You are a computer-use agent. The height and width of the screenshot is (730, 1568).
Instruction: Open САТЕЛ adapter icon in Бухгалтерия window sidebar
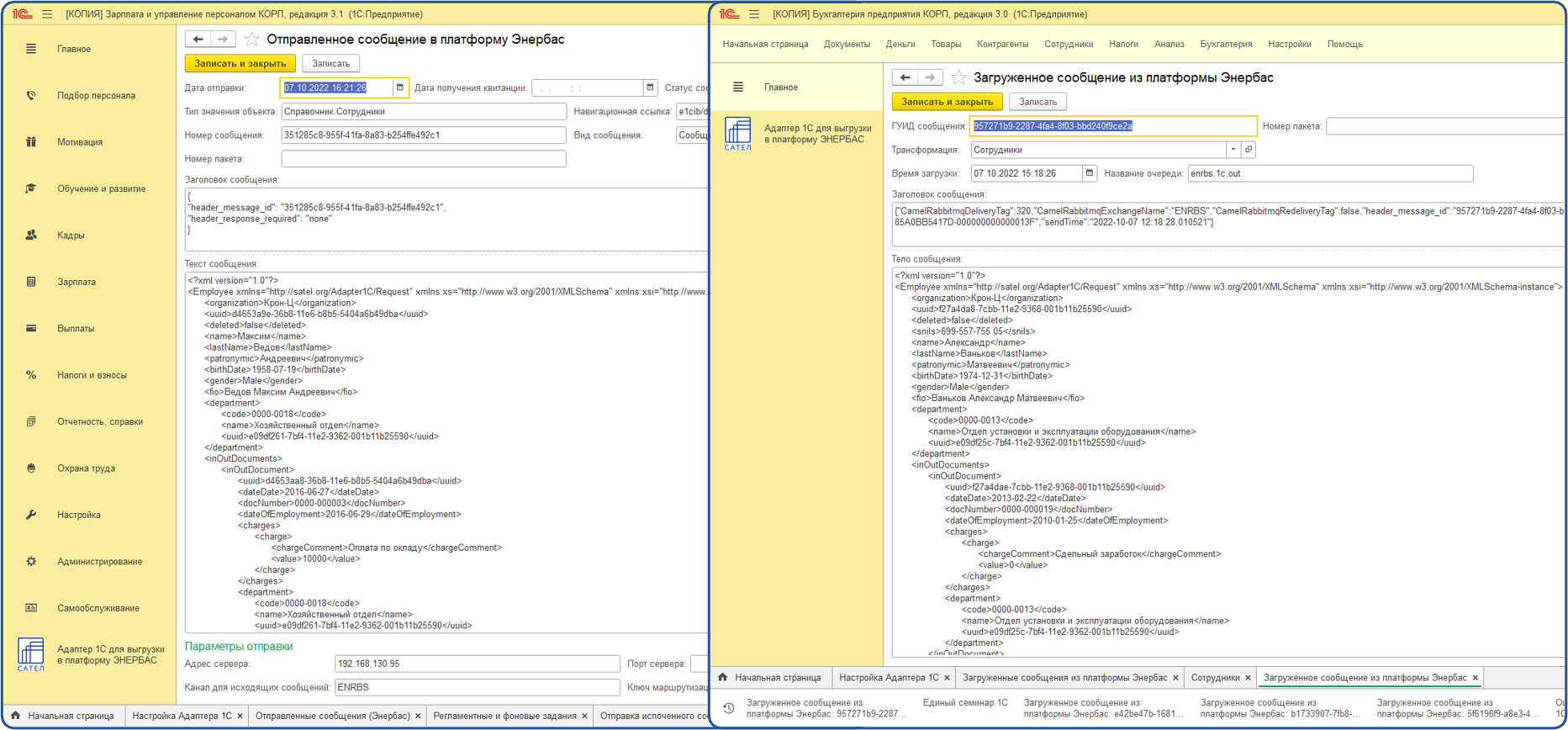click(x=738, y=134)
